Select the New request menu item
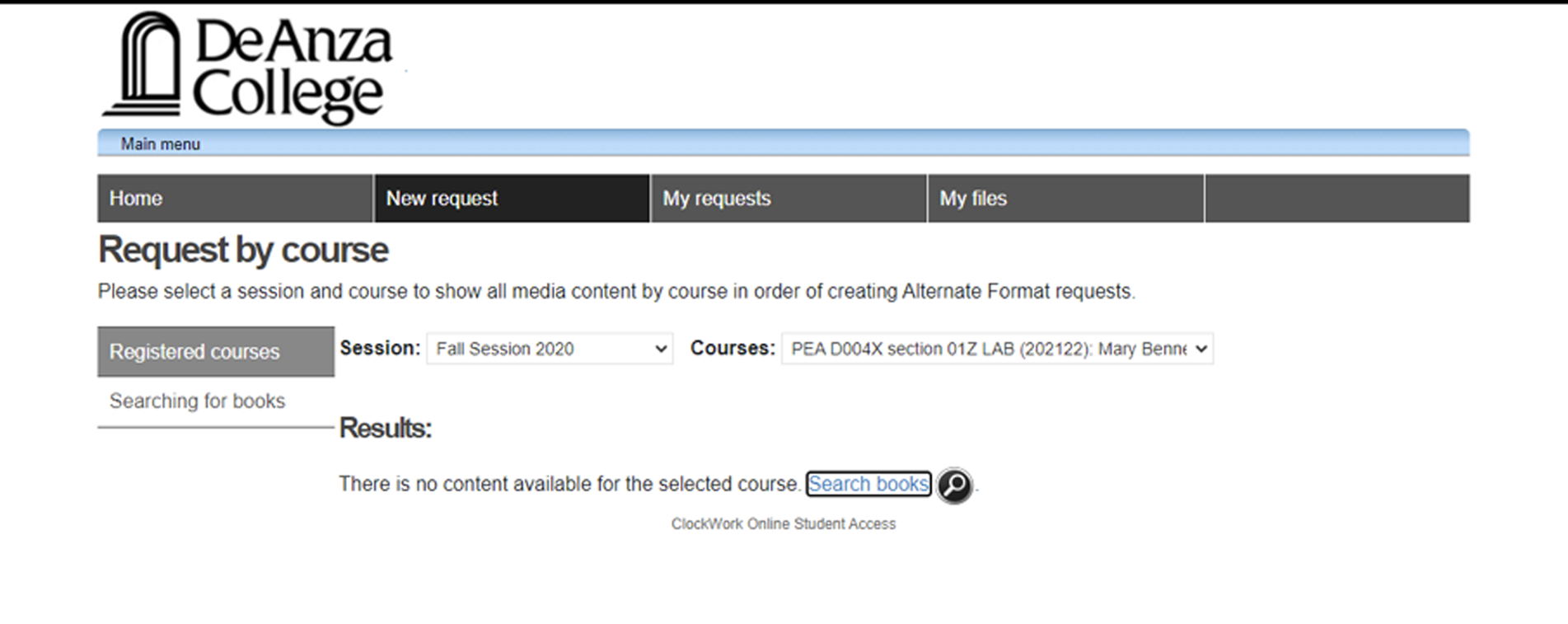1568x624 pixels. (511, 199)
